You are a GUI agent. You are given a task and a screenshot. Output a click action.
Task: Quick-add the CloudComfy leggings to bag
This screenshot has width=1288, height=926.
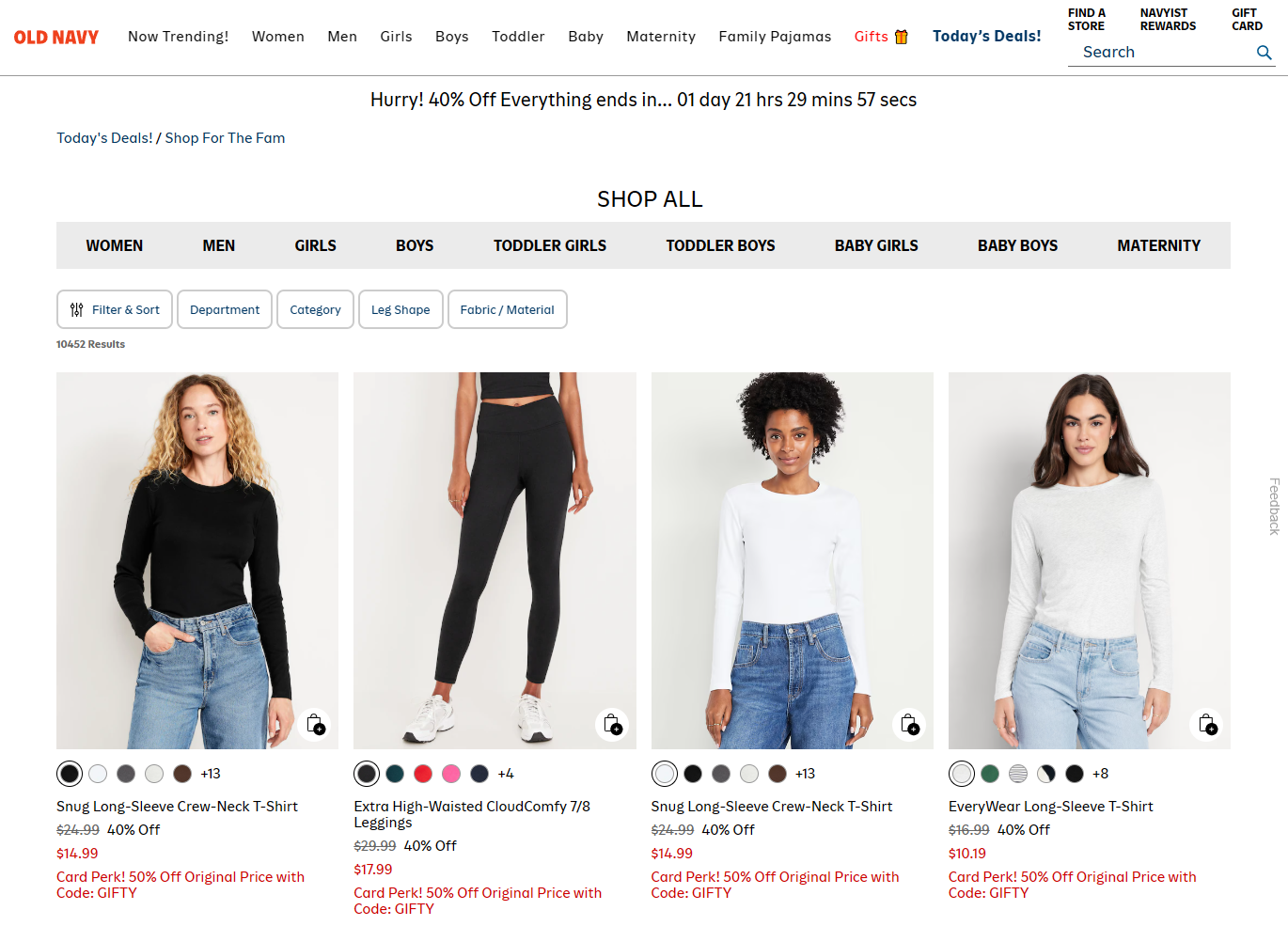pos(612,725)
